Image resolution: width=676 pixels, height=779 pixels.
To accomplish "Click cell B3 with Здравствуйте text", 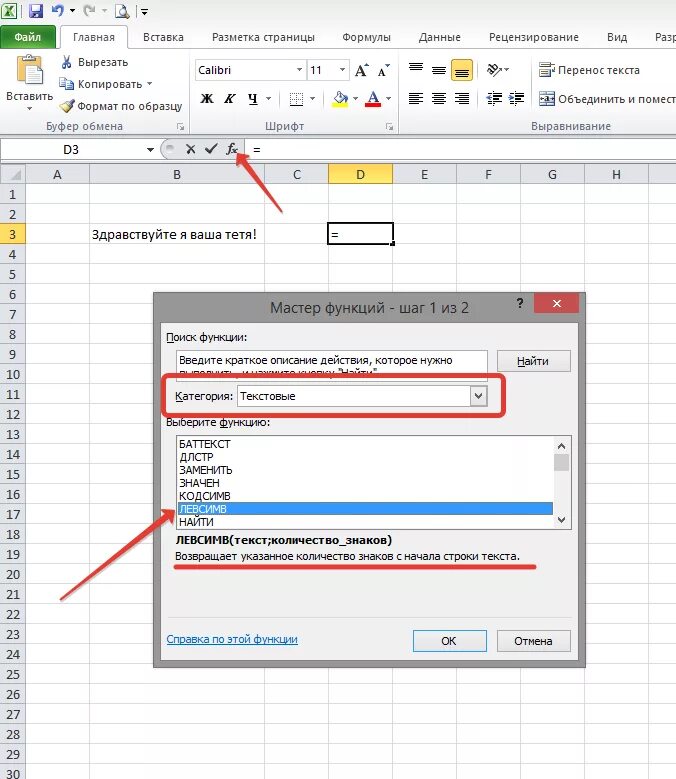I will click(176, 234).
